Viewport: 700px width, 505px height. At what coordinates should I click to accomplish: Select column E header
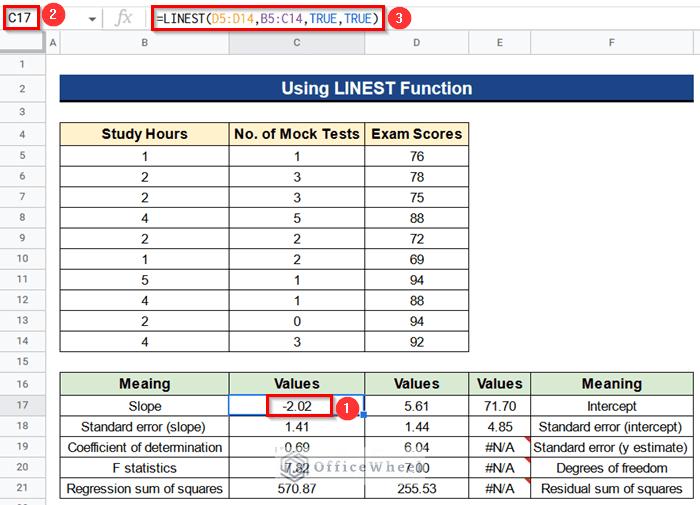pyautogui.click(x=500, y=43)
